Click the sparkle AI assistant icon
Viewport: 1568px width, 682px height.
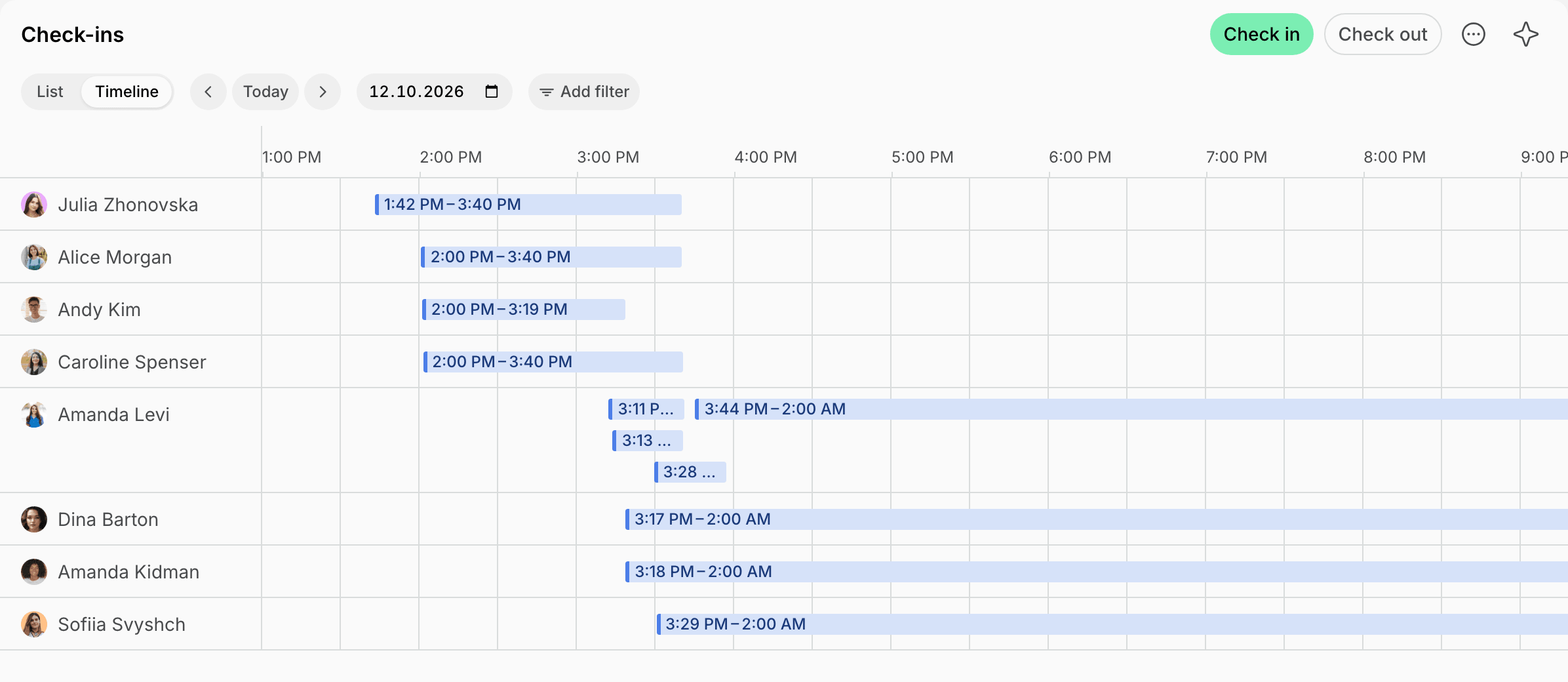tap(1526, 34)
